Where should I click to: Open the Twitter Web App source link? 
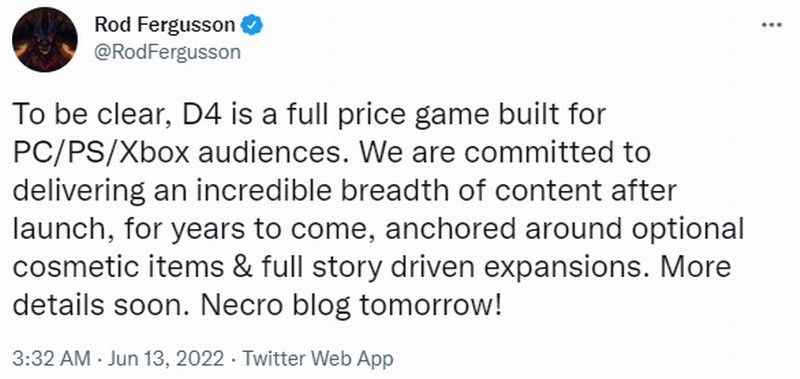pyautogui.click(x=317, y=359)
